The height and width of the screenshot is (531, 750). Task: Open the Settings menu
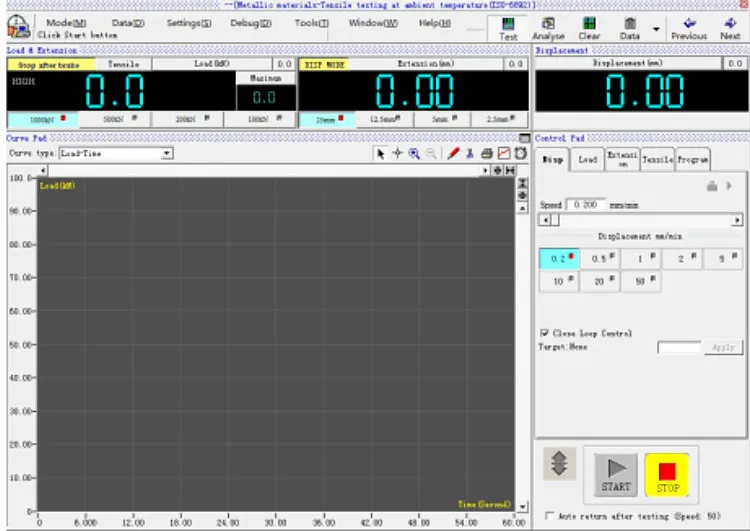click(188, 22)
